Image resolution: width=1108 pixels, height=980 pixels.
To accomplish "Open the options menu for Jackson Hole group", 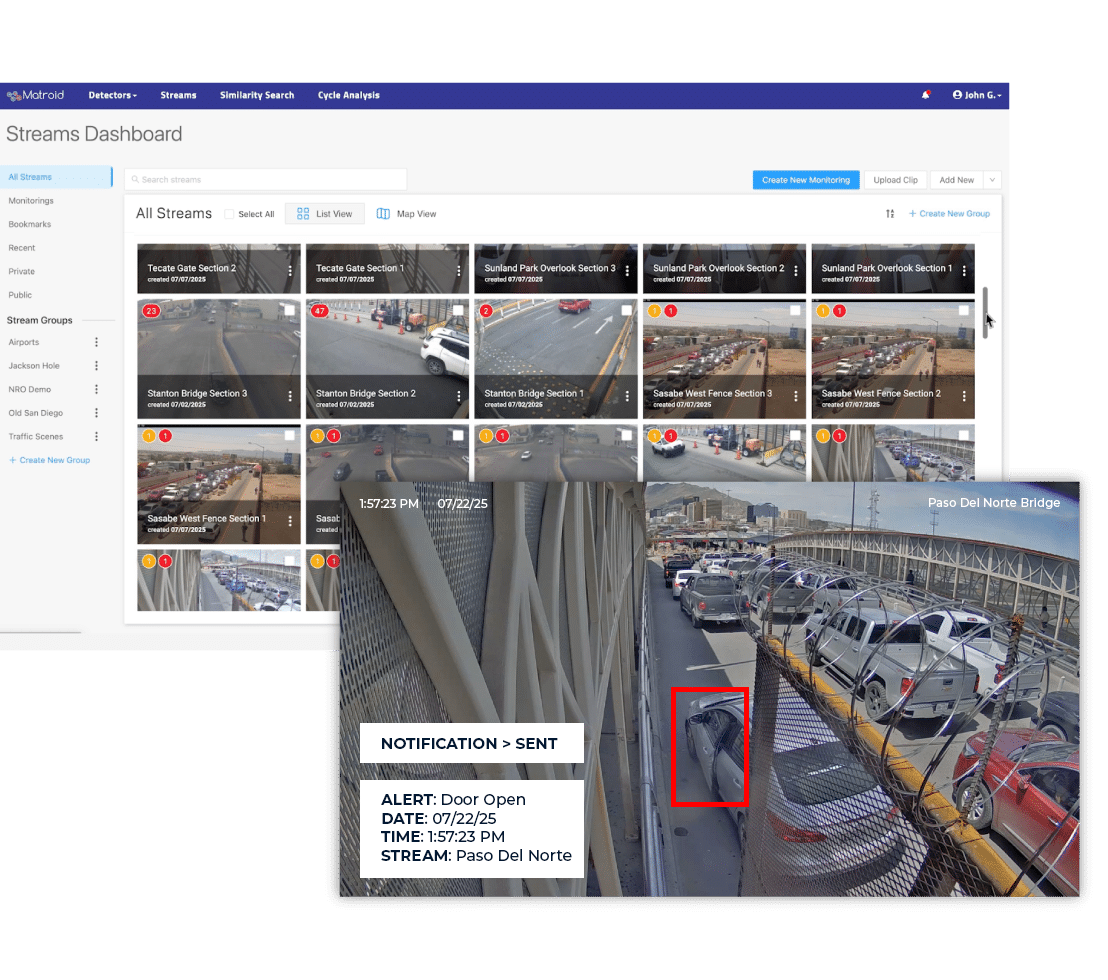I will click(96, 365).
